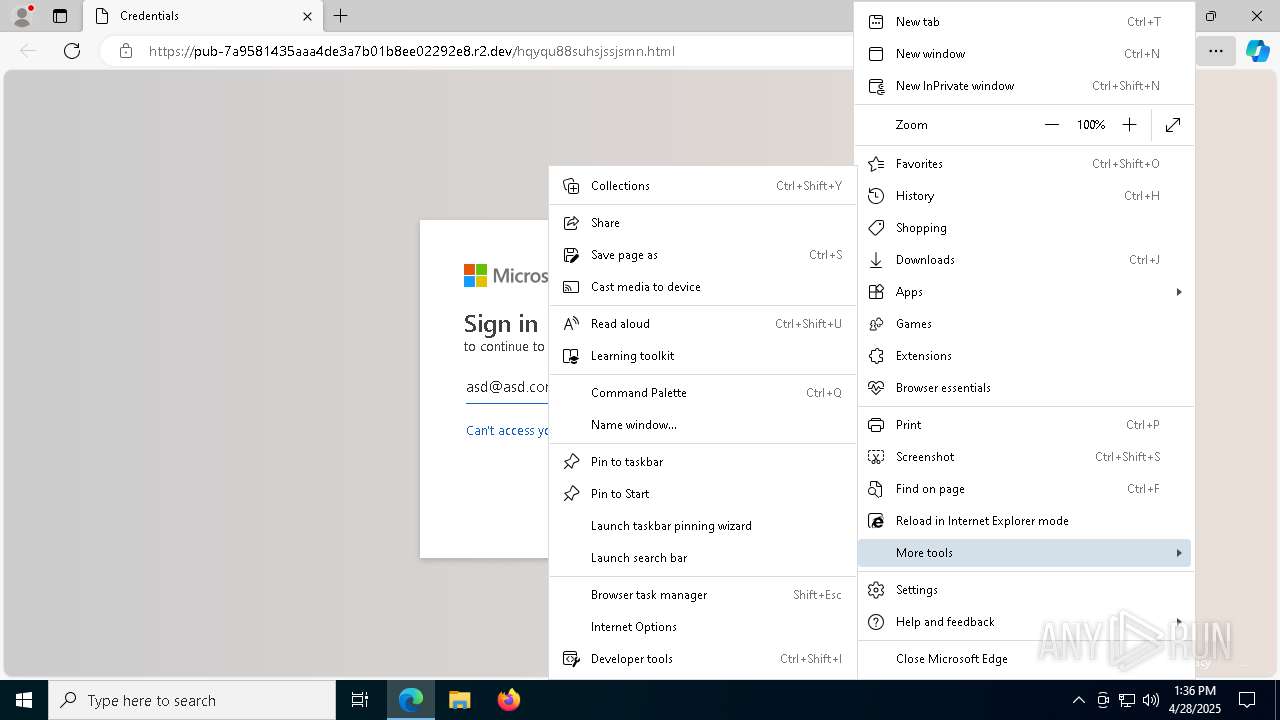Select Name window... menu entry
The height and width of the screenshot is (720, 1280).
[x=703, y=425]
